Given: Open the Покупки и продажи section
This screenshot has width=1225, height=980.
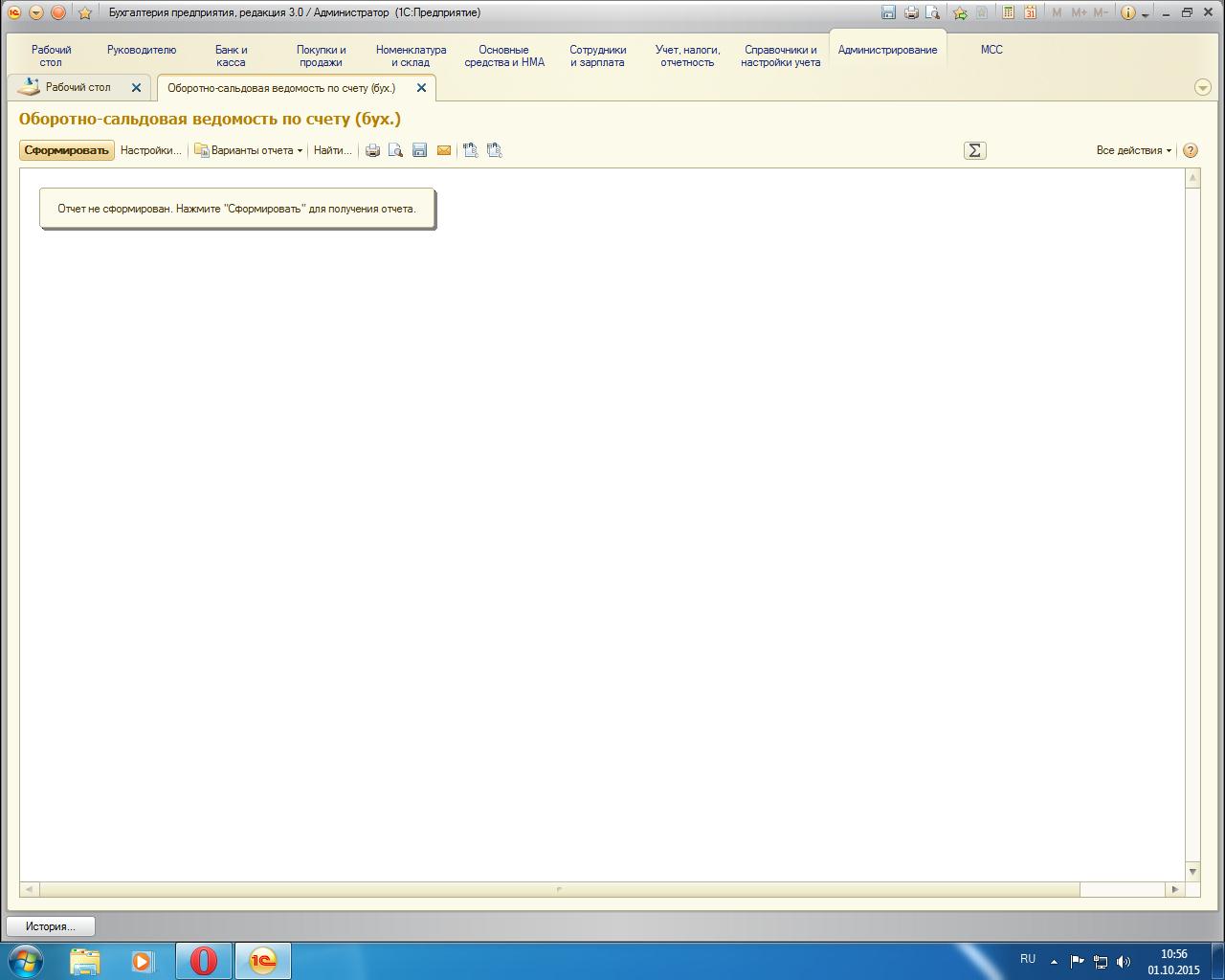Looking at the screenshot, I should [321, 56].
